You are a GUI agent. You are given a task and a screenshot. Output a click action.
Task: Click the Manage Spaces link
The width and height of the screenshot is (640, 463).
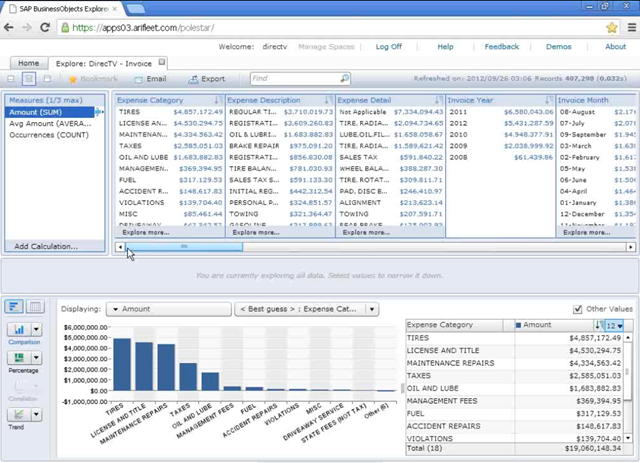326,47
